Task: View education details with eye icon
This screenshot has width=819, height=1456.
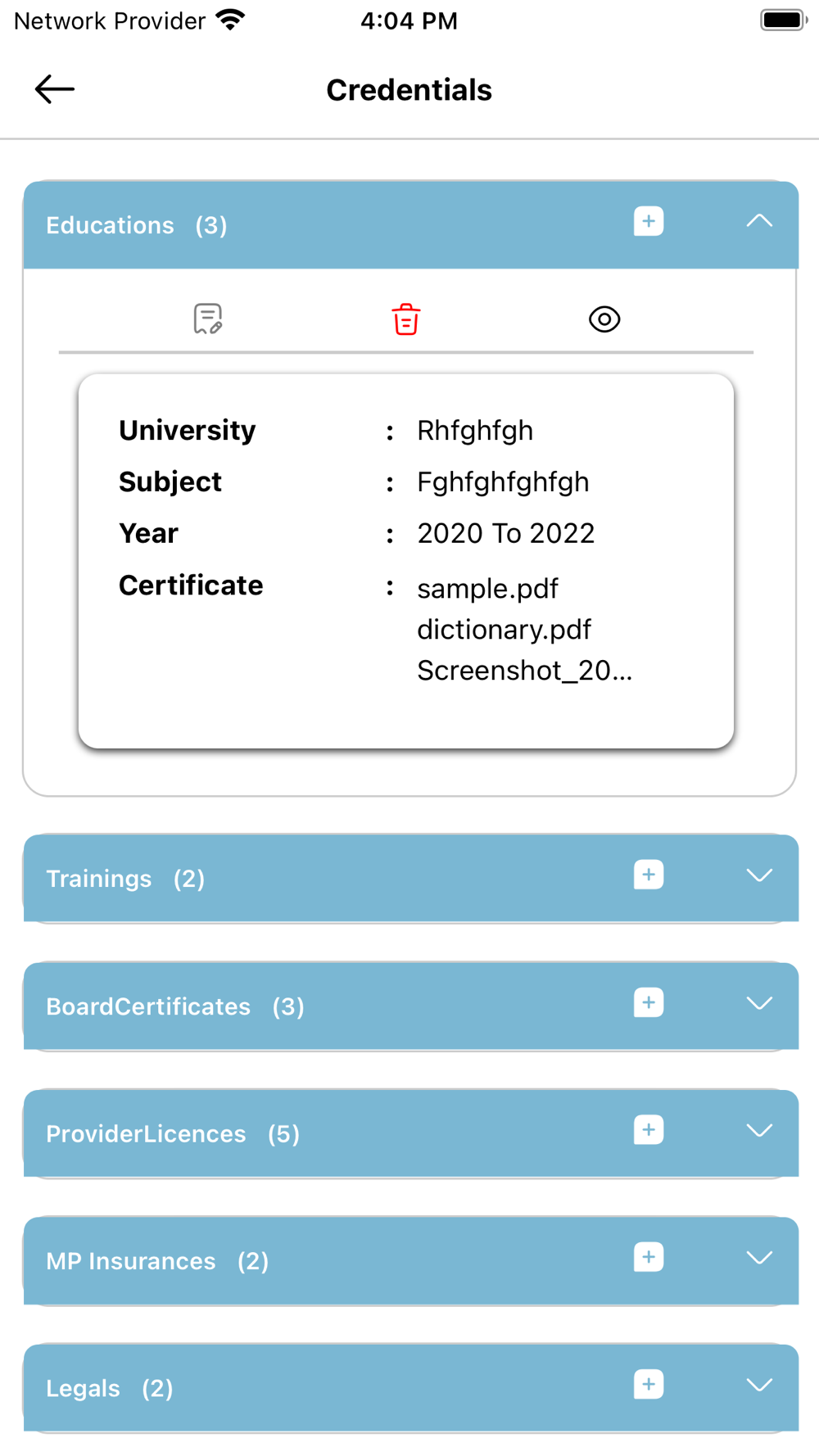Action: 604,319
